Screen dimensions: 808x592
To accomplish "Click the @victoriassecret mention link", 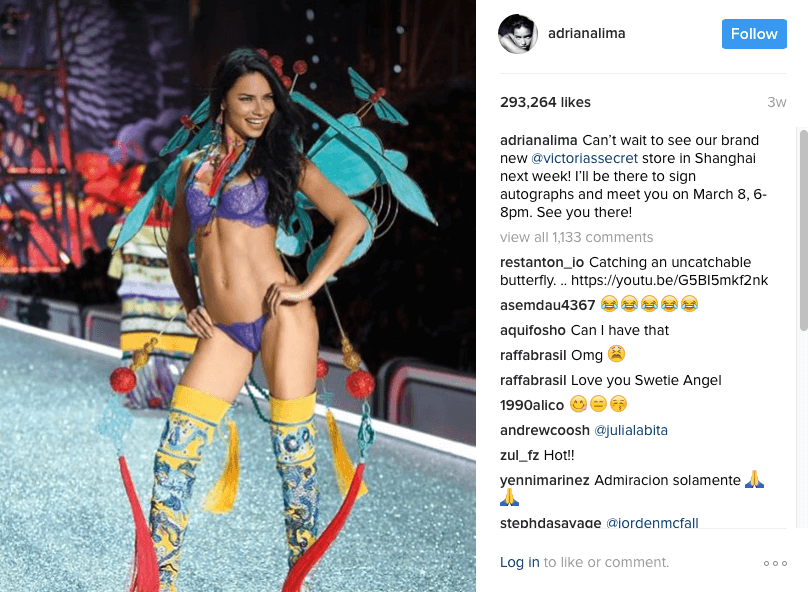I will pos(584,158).
